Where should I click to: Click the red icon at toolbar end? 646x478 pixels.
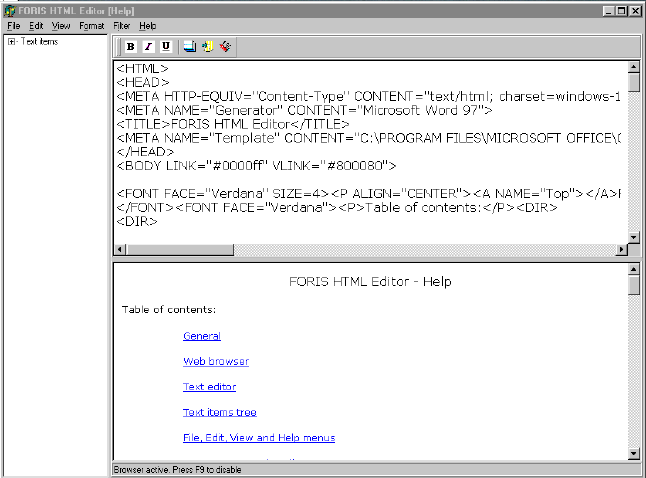pyautogui.click(x=225, y=46)
